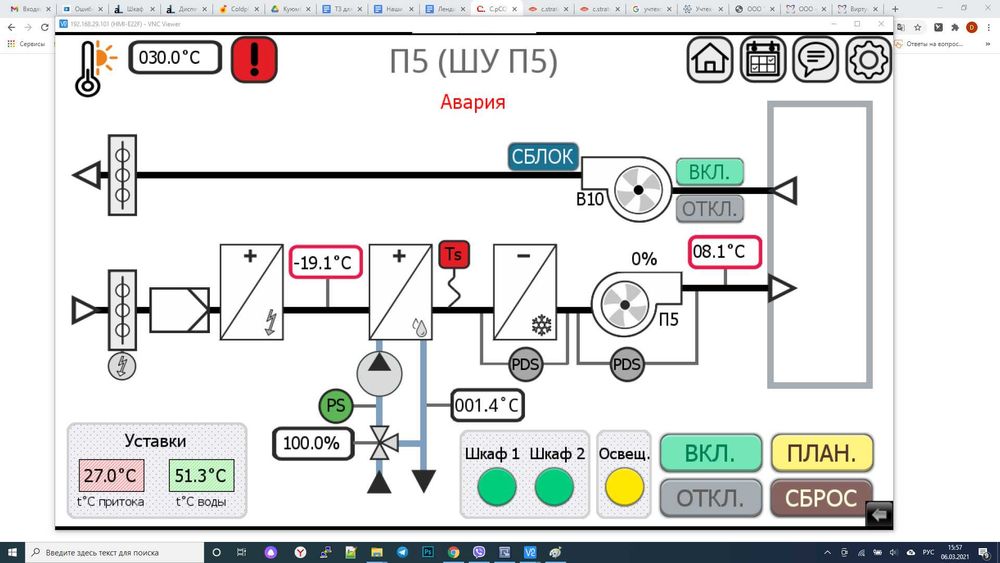Viewport: 1000px width, 563px height.
Task: Click the back arrow icon
Action: click(x=879, y=514)
